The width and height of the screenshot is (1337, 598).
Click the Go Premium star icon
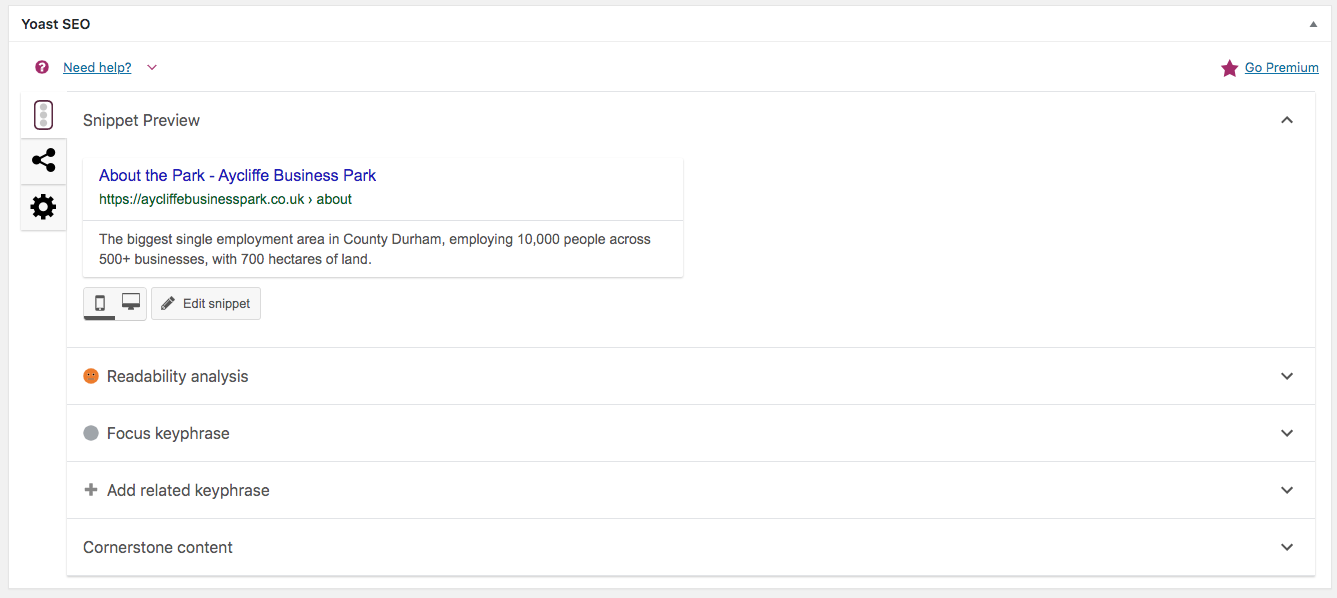1229,68
